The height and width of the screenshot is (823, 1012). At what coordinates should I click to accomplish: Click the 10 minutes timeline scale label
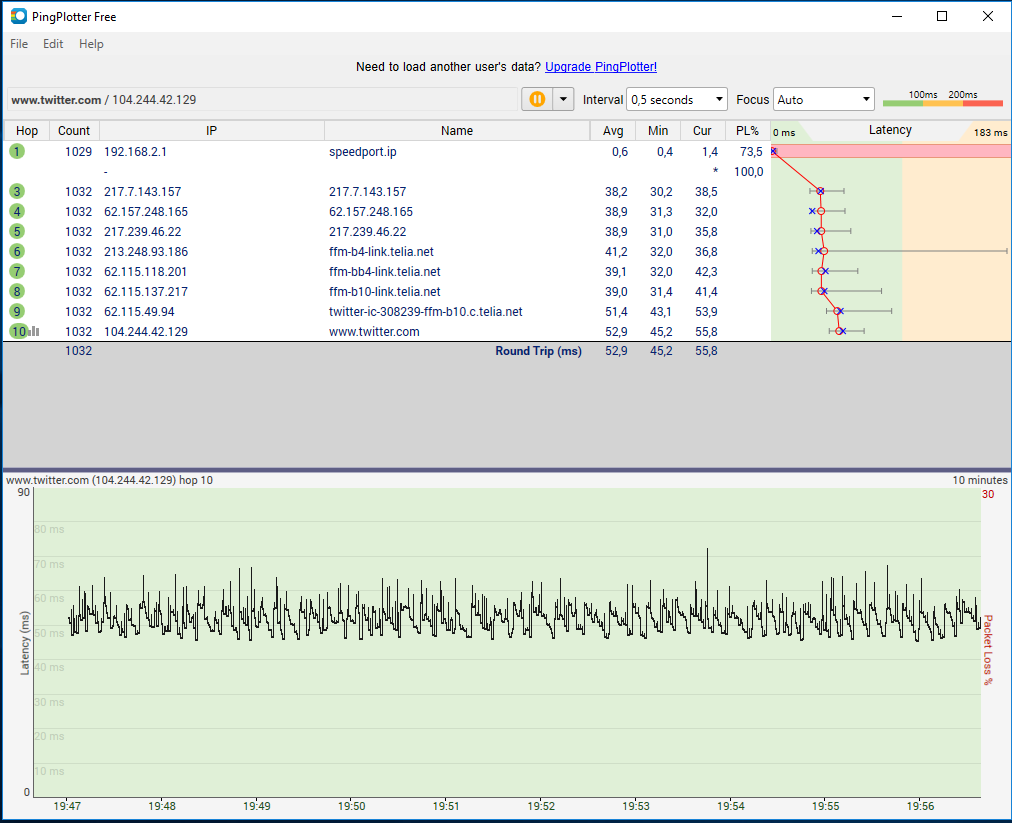[x=980, y=480]
